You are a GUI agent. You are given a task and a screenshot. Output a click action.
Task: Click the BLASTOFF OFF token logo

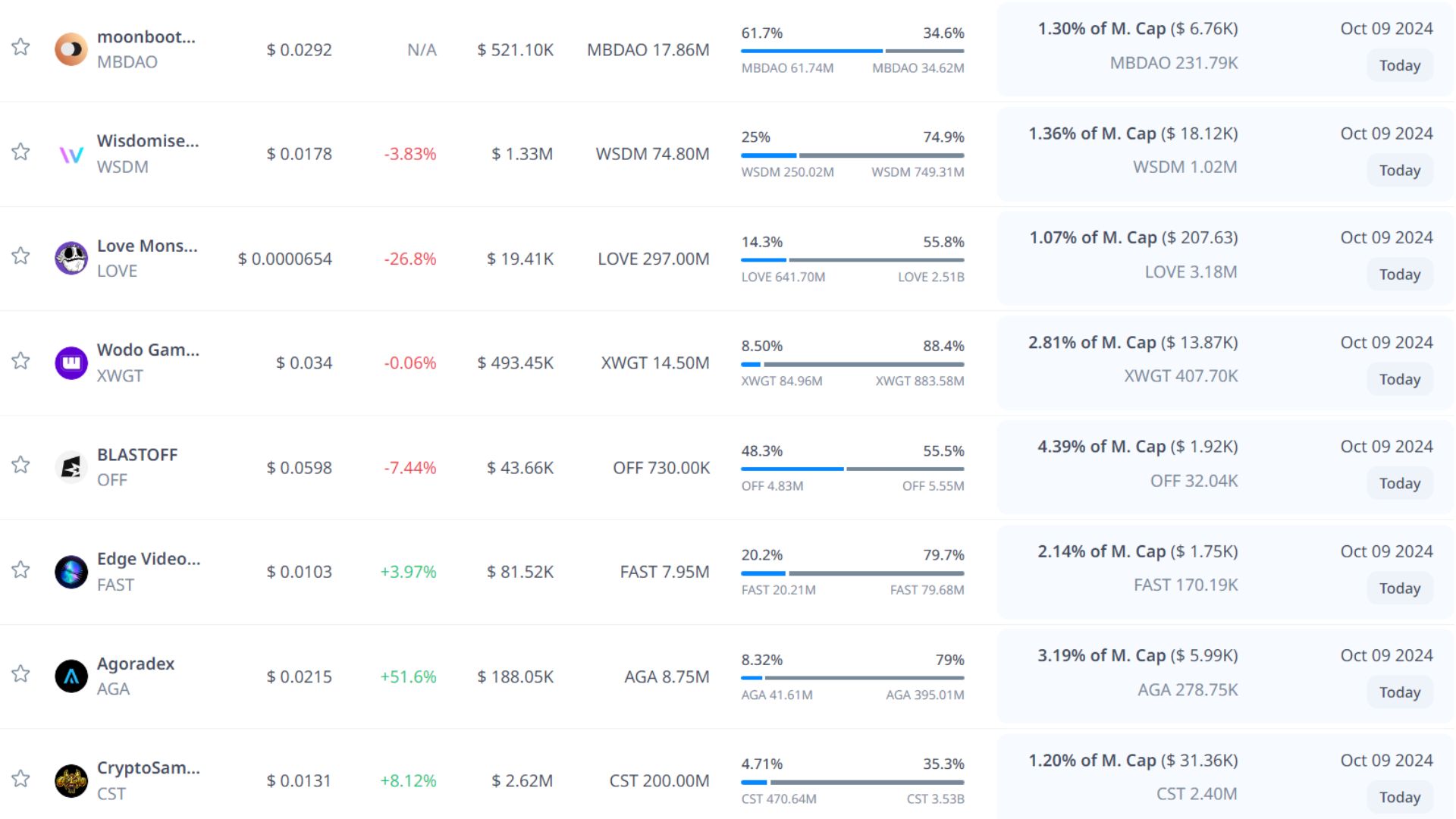[x=71, y=467]
